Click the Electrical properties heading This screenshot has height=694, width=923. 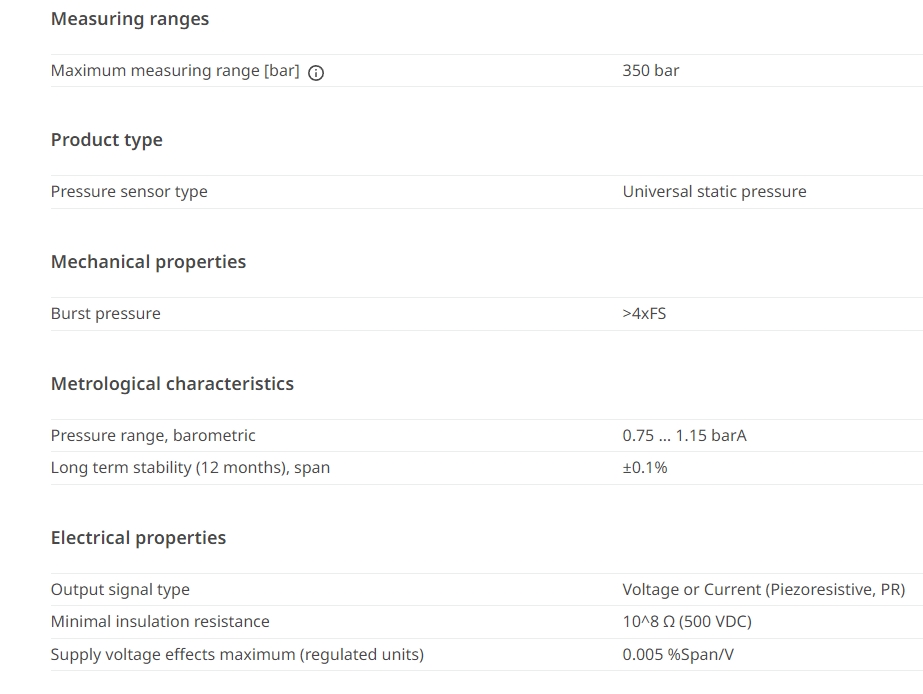[x=138, y=538]
